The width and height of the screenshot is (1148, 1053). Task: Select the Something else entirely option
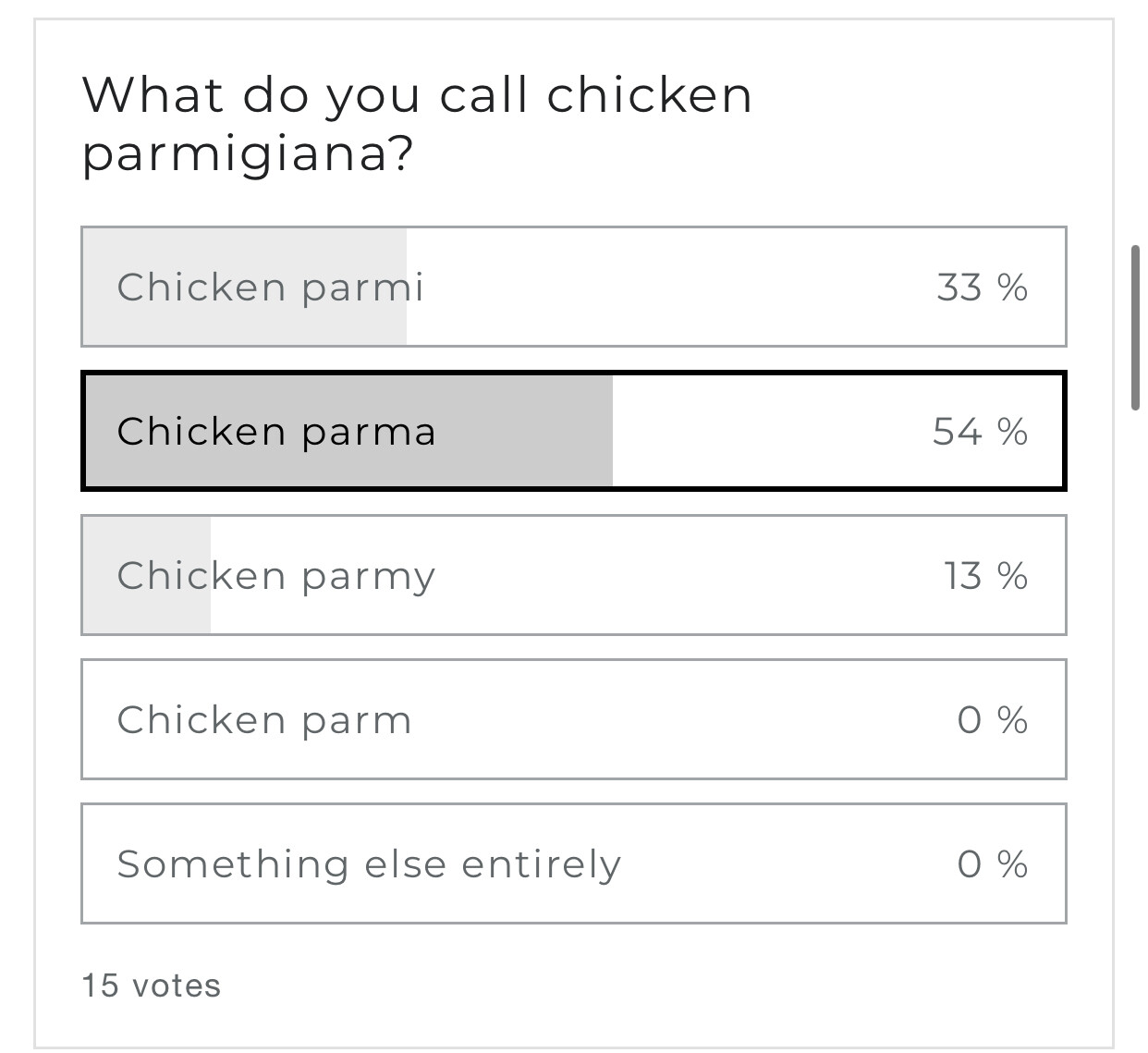click(369, 864)
